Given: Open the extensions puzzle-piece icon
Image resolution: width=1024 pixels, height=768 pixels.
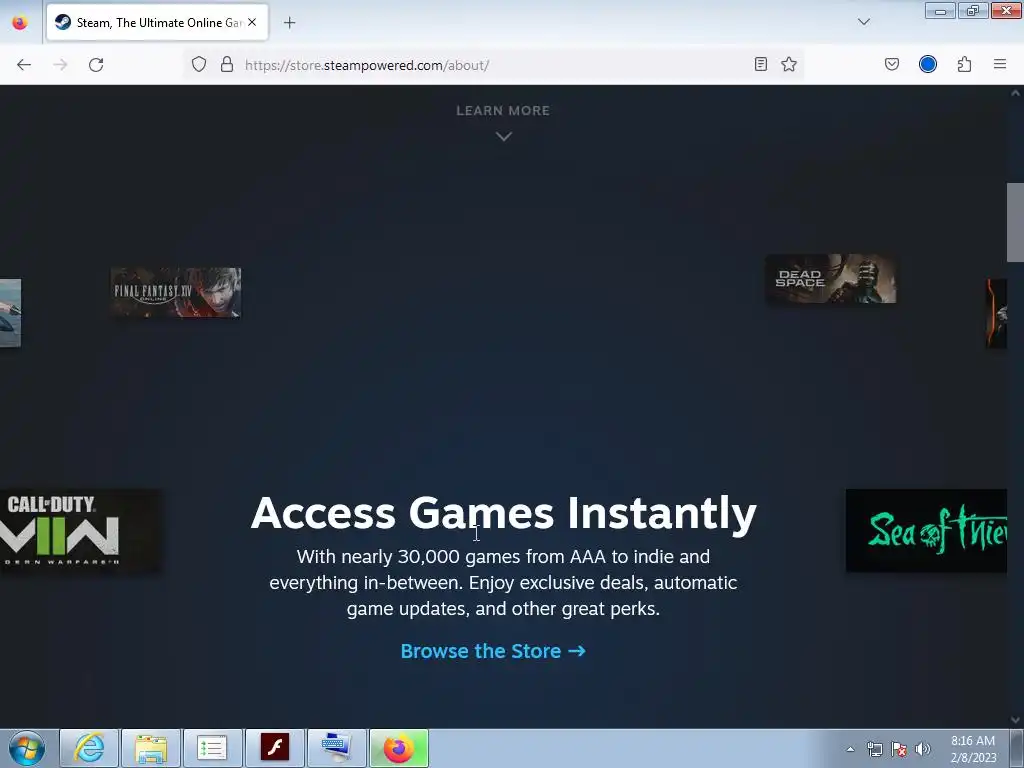Looking at the screenshot, I should pos(964,64).
